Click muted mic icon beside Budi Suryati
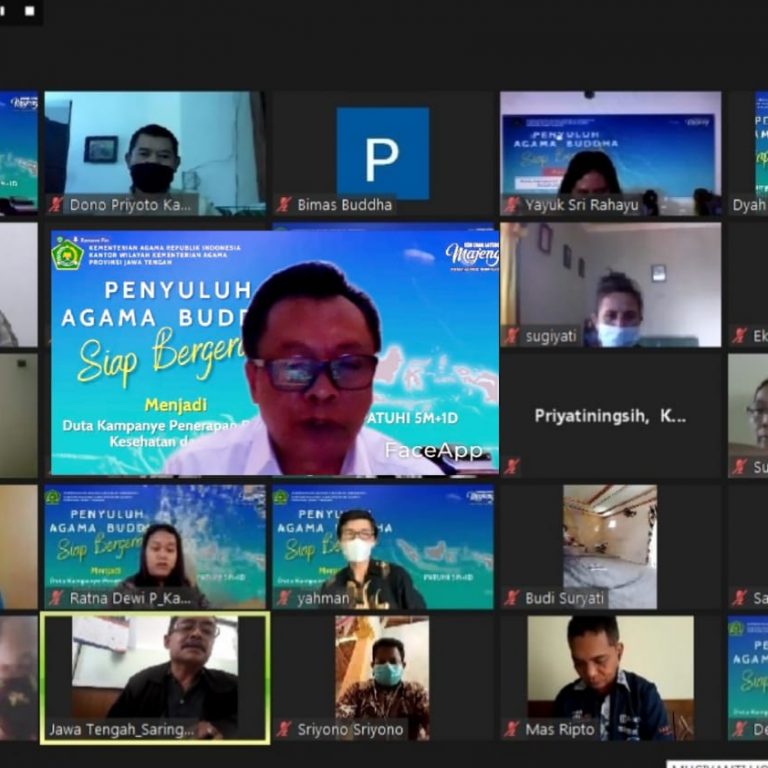The image size is (768, 768). [x=512, y=598]
